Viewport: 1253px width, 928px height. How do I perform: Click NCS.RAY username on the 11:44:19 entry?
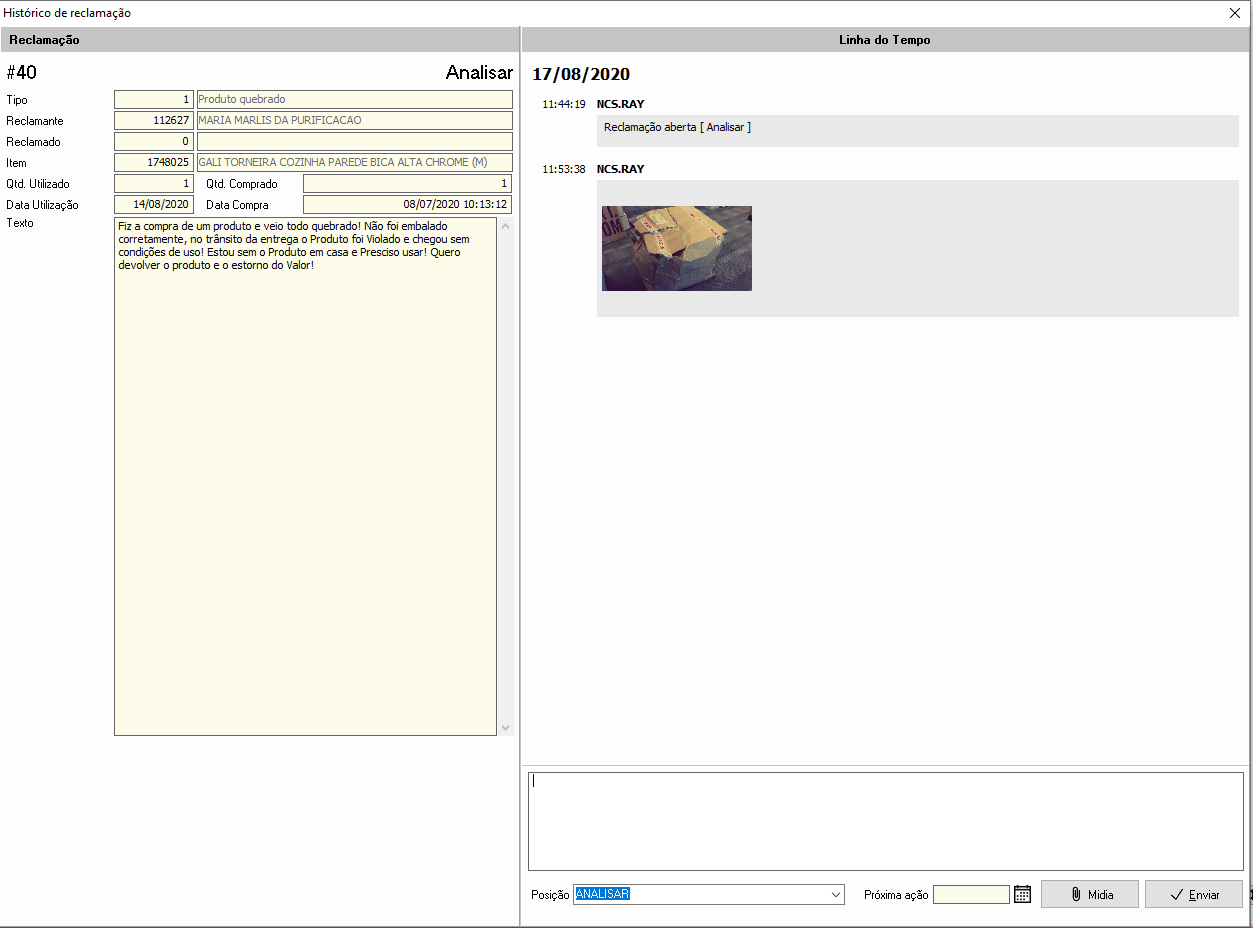621,104
